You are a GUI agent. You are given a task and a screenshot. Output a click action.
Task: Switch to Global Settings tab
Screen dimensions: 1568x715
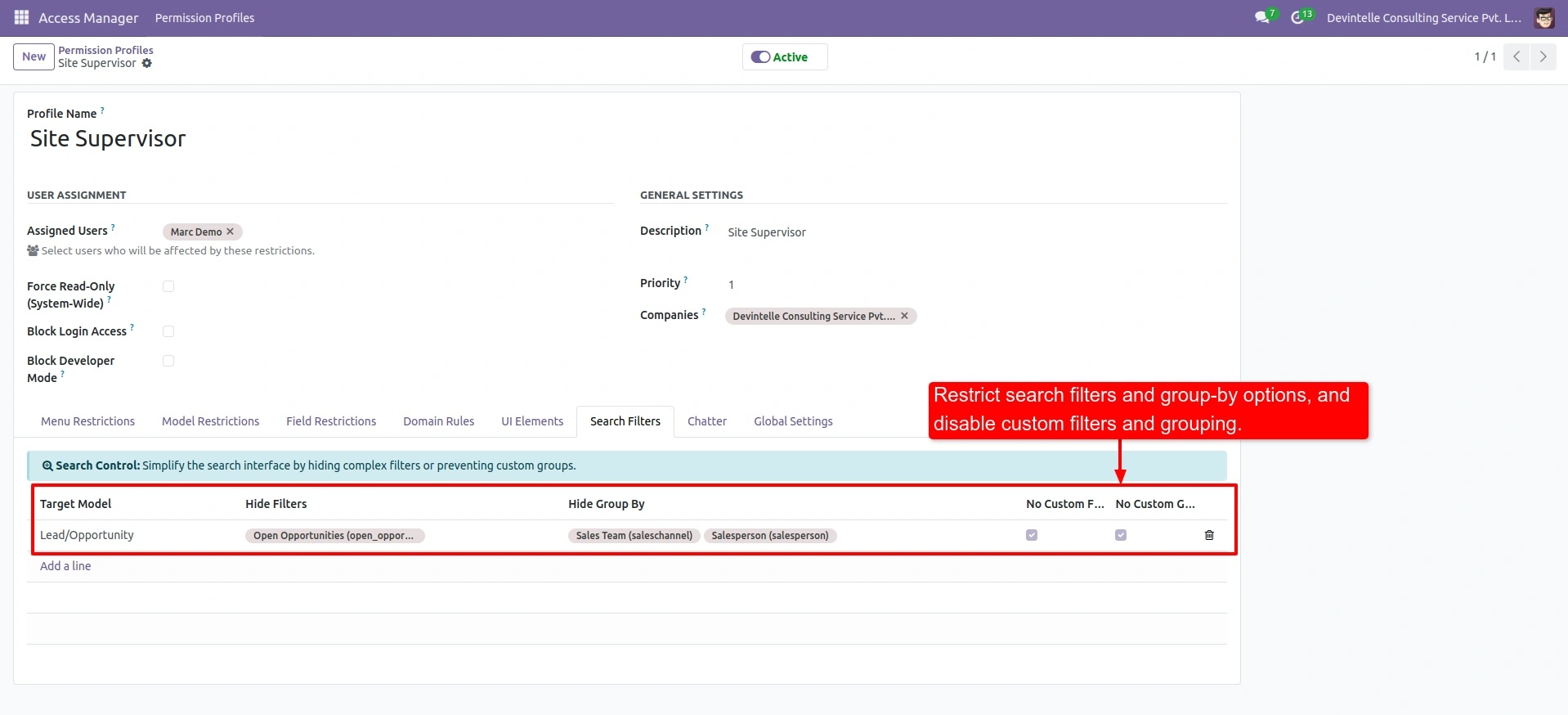pyautogui.click(x=793, y=421)
